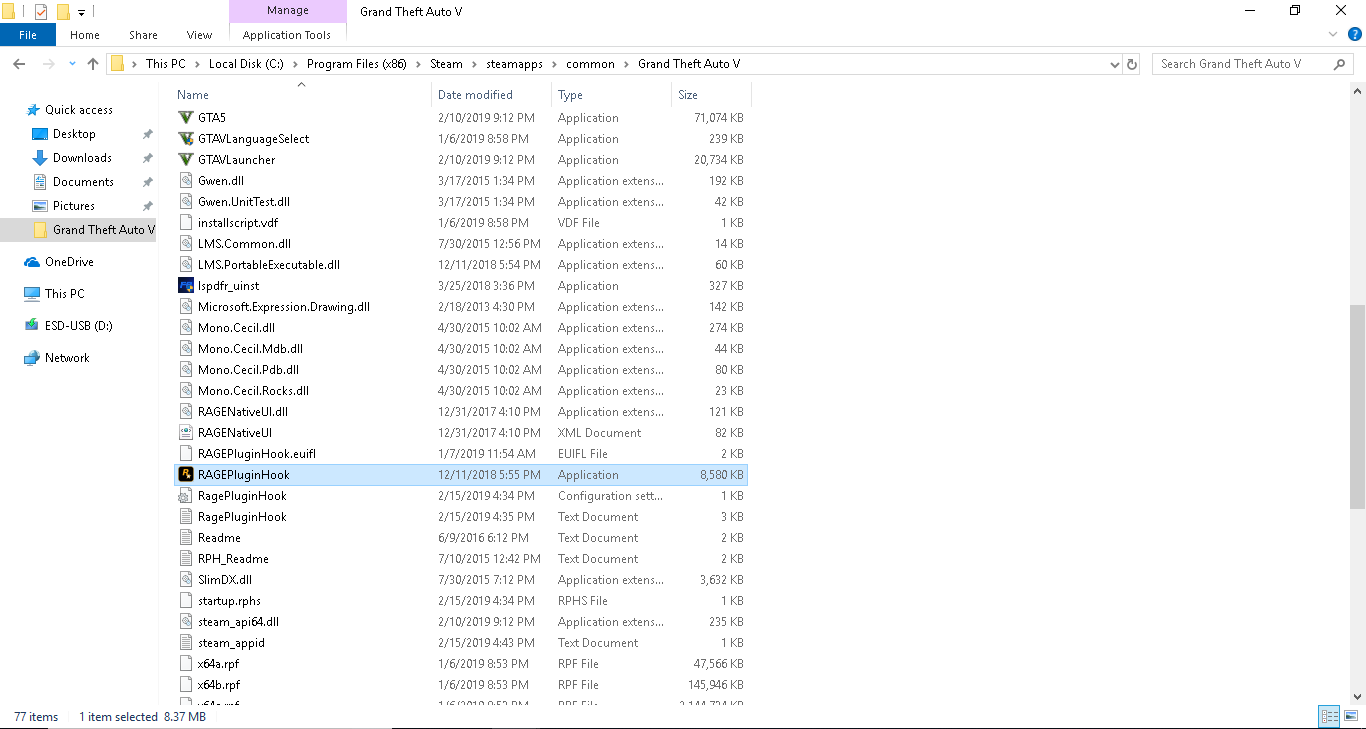This screenshot has height=729, width=1366.
Task: Select the GTAVLanguageSelect file icon
Action: tap(186, 139)
